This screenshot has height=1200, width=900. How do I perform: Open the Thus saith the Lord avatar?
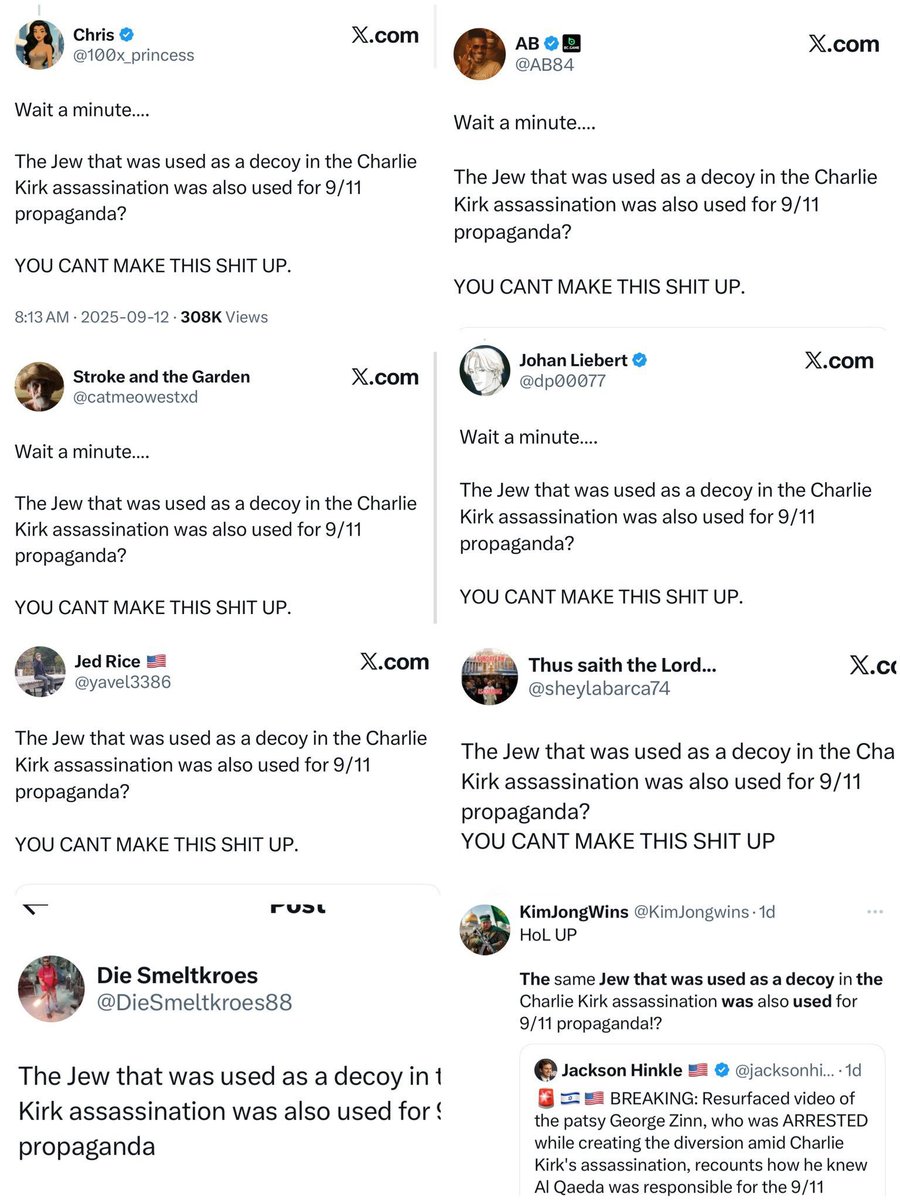click(489, 677)
